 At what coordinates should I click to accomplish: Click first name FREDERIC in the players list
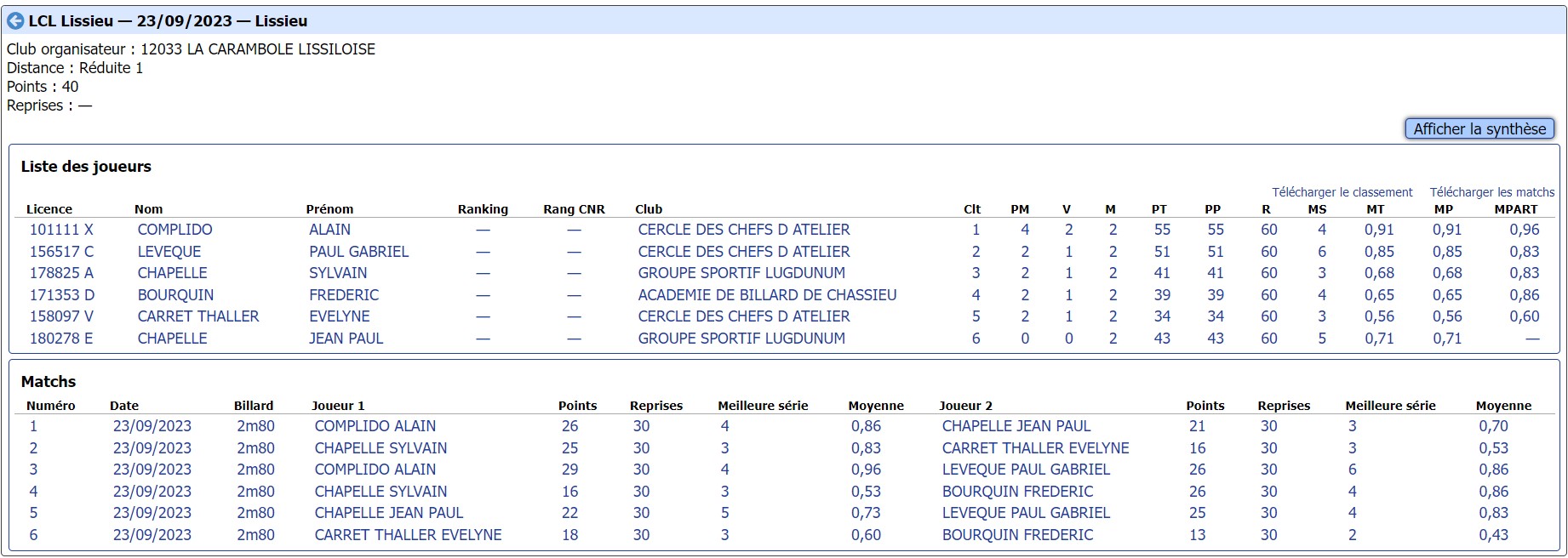[344, 295]
